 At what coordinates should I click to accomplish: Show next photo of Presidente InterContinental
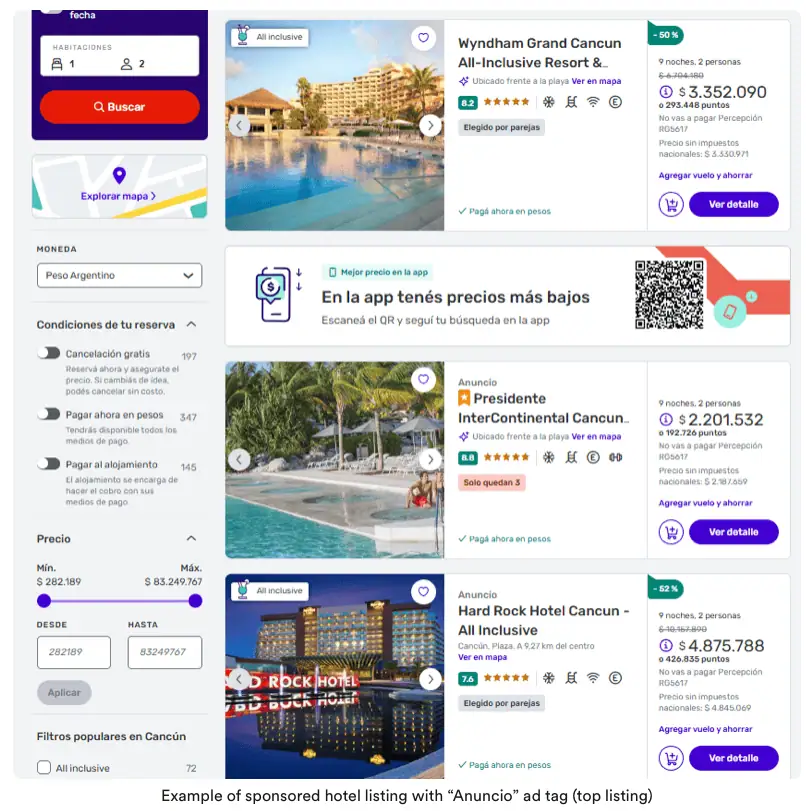430,459
